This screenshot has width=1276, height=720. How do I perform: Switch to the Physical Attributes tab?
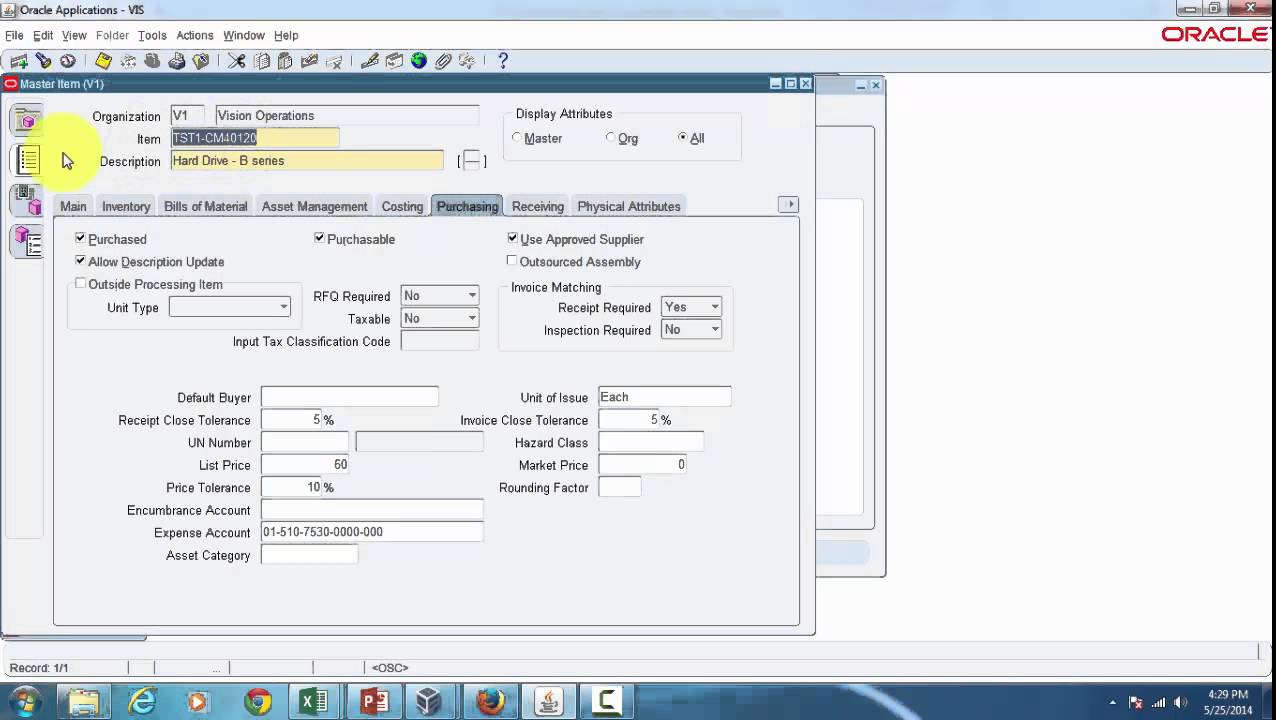pos(629,206)
